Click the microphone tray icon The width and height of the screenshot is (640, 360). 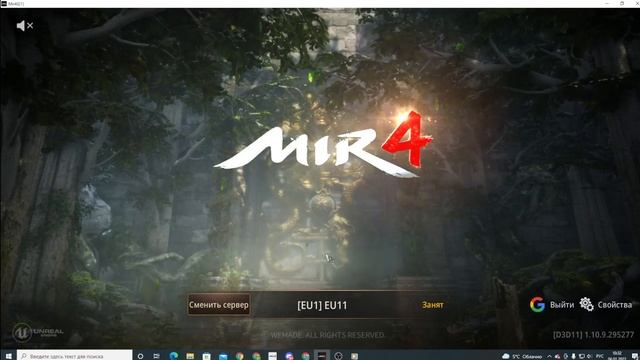point(573,356)
